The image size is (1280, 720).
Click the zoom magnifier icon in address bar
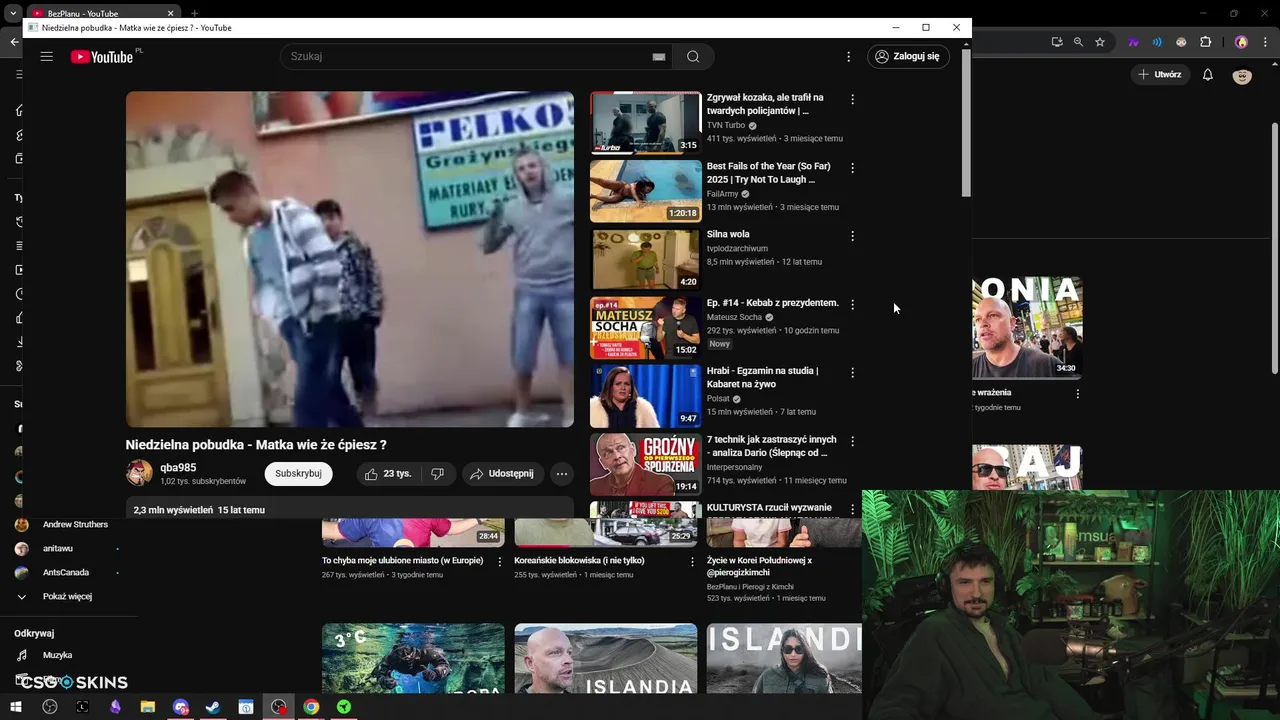1078,42
